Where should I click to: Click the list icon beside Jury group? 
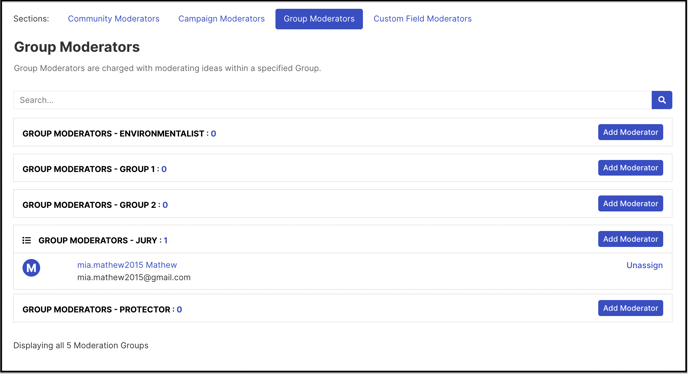27,240
